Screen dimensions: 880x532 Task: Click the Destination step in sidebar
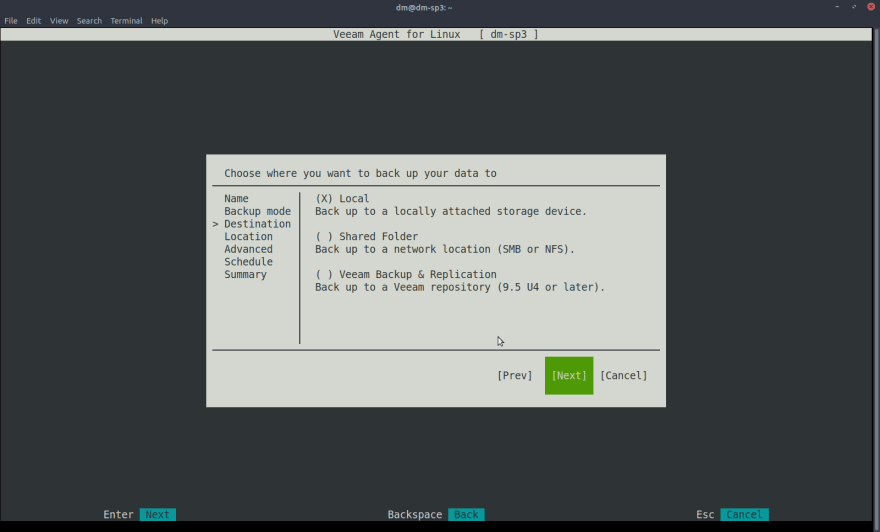(x=258, y=224)
